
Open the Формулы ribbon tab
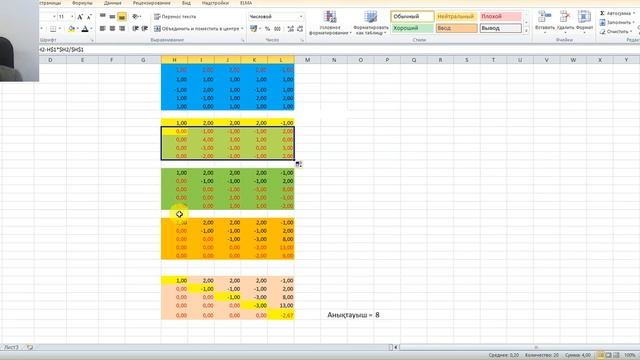pos(82,3)
